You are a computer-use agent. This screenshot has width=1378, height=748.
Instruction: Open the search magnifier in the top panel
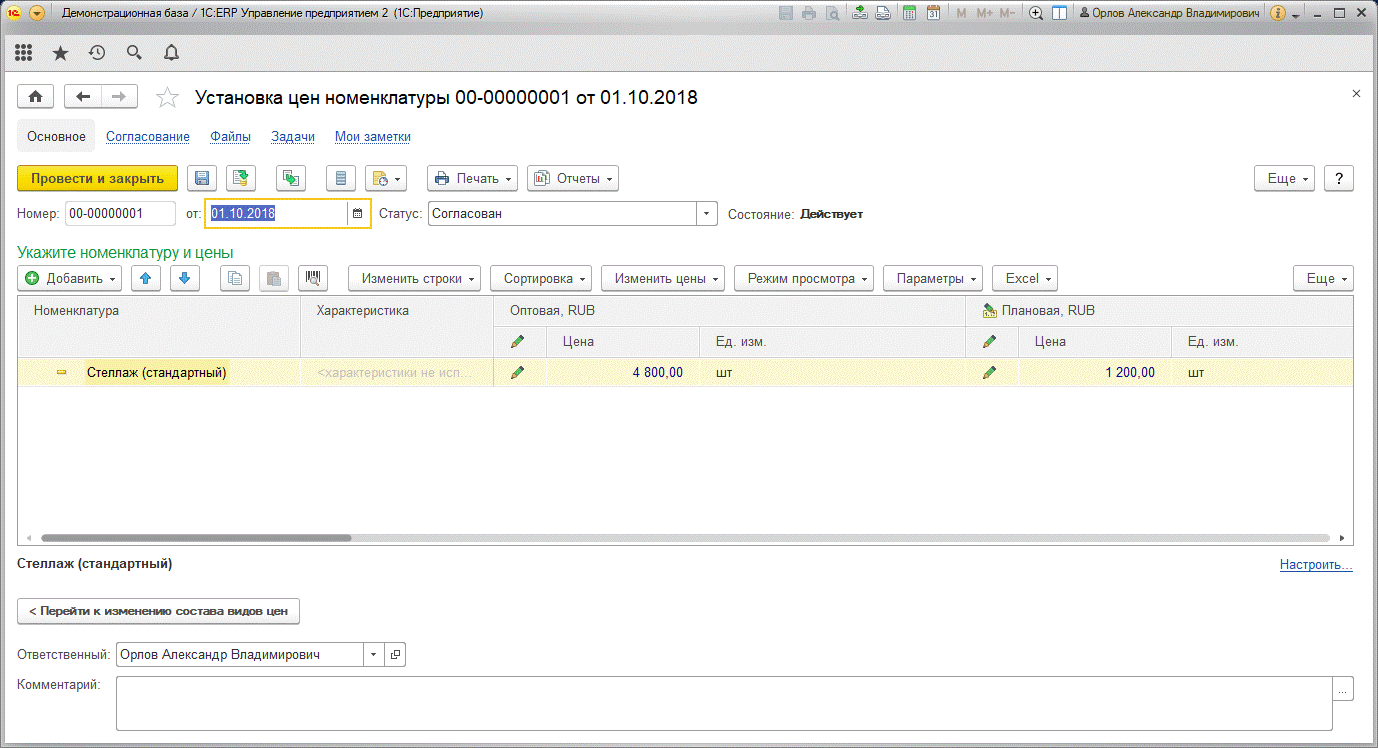pos(134,53)
